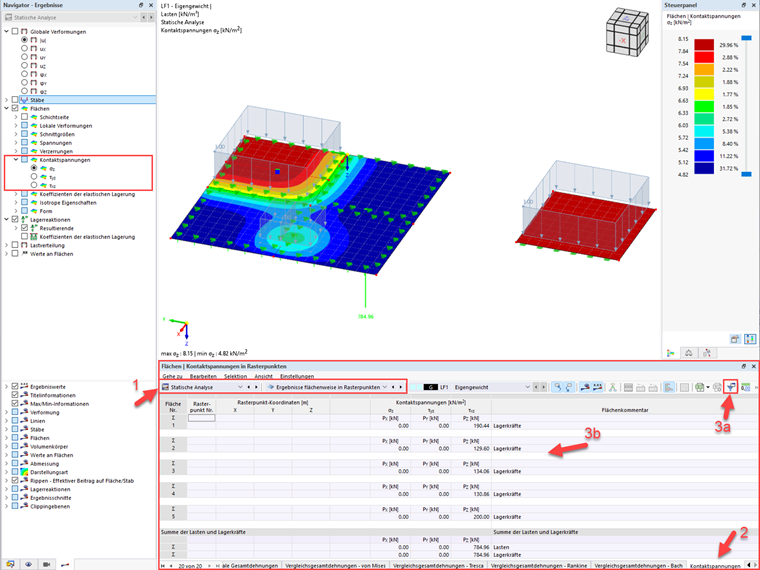Select the τyz contact stress radio
The image size is (760, 570).
tap(34, 177)
